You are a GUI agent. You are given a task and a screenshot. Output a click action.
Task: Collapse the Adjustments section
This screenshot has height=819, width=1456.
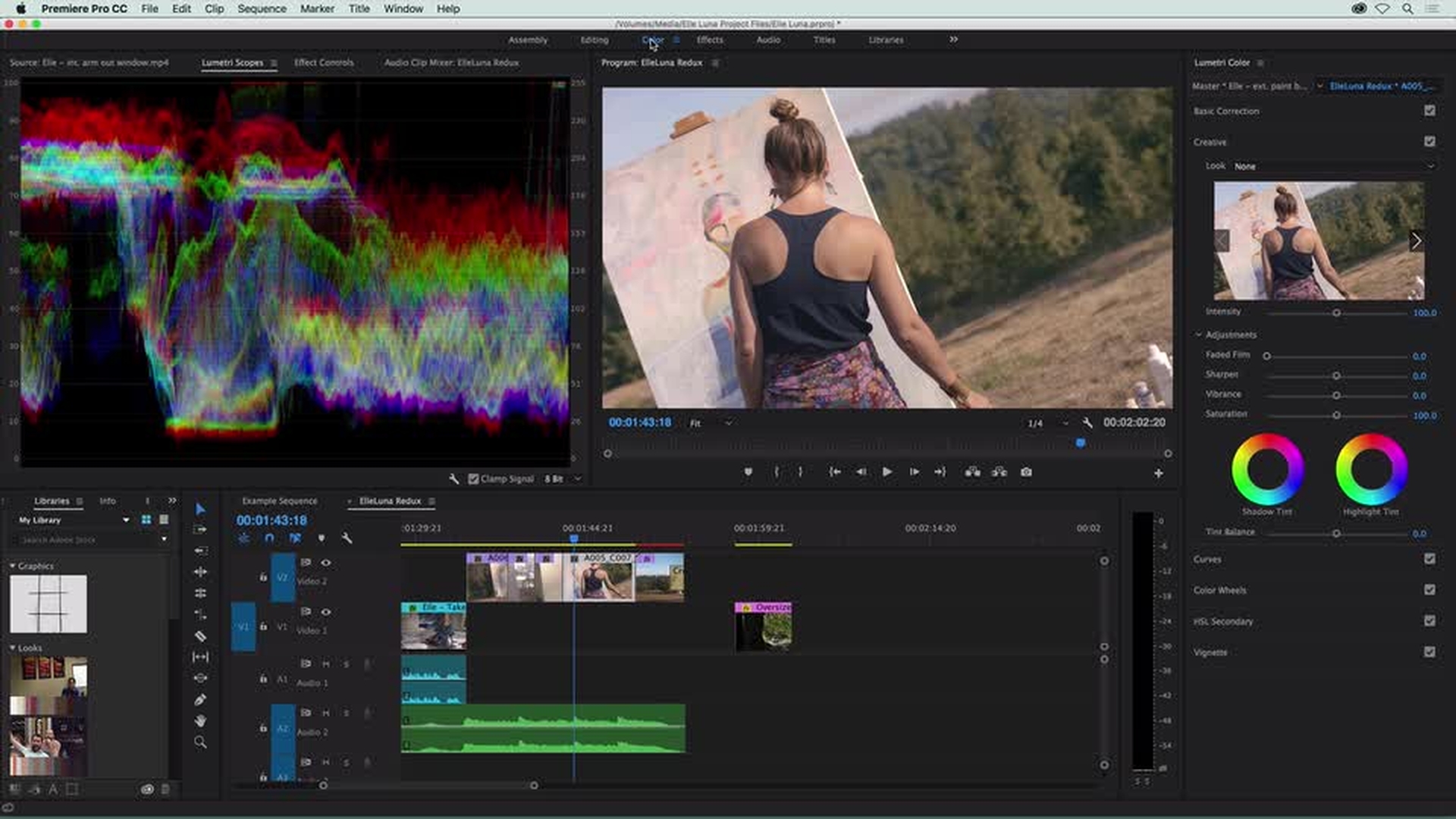(1198, 334)
